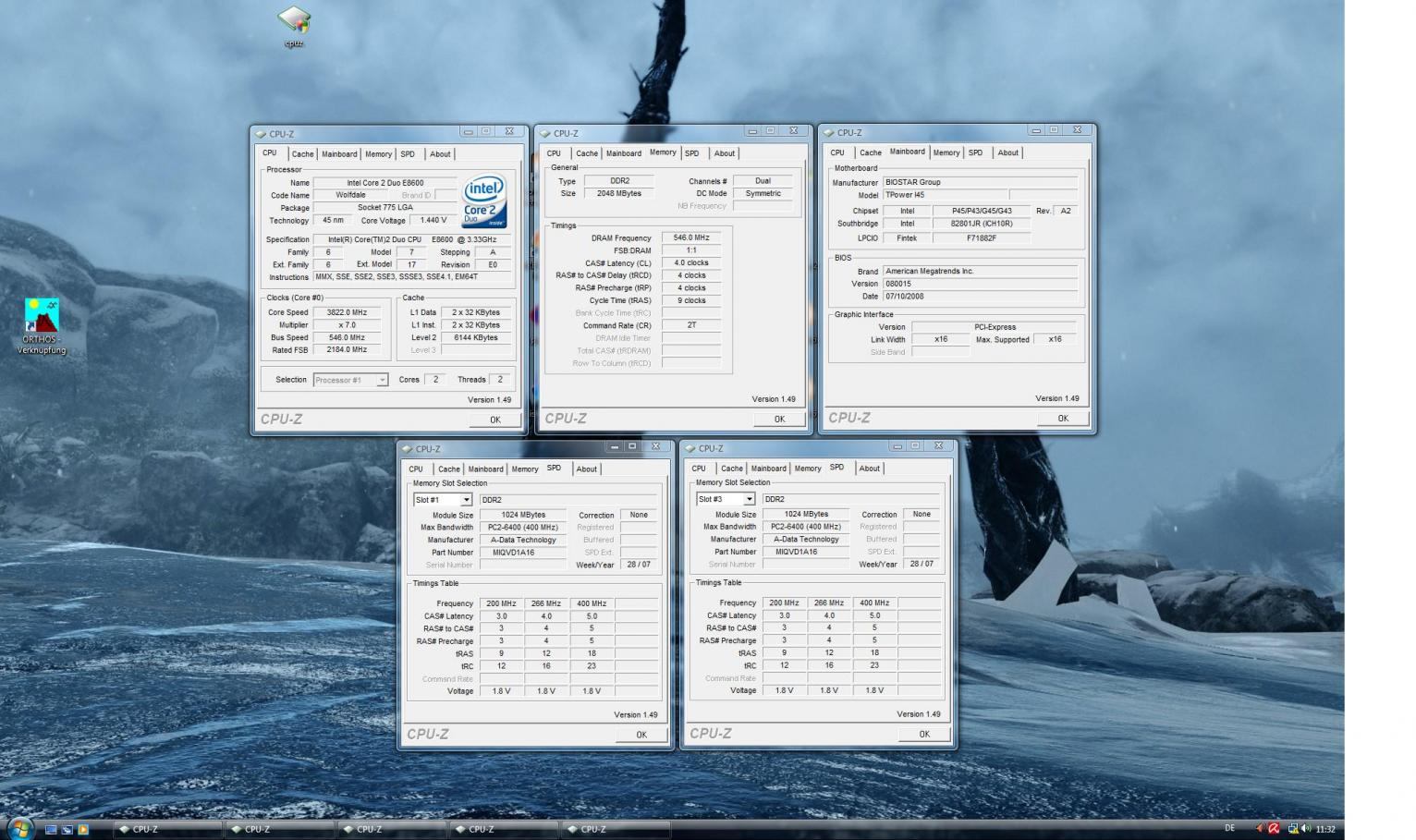Open About tab in the Slot #3 SPD window

click(870, 469)
